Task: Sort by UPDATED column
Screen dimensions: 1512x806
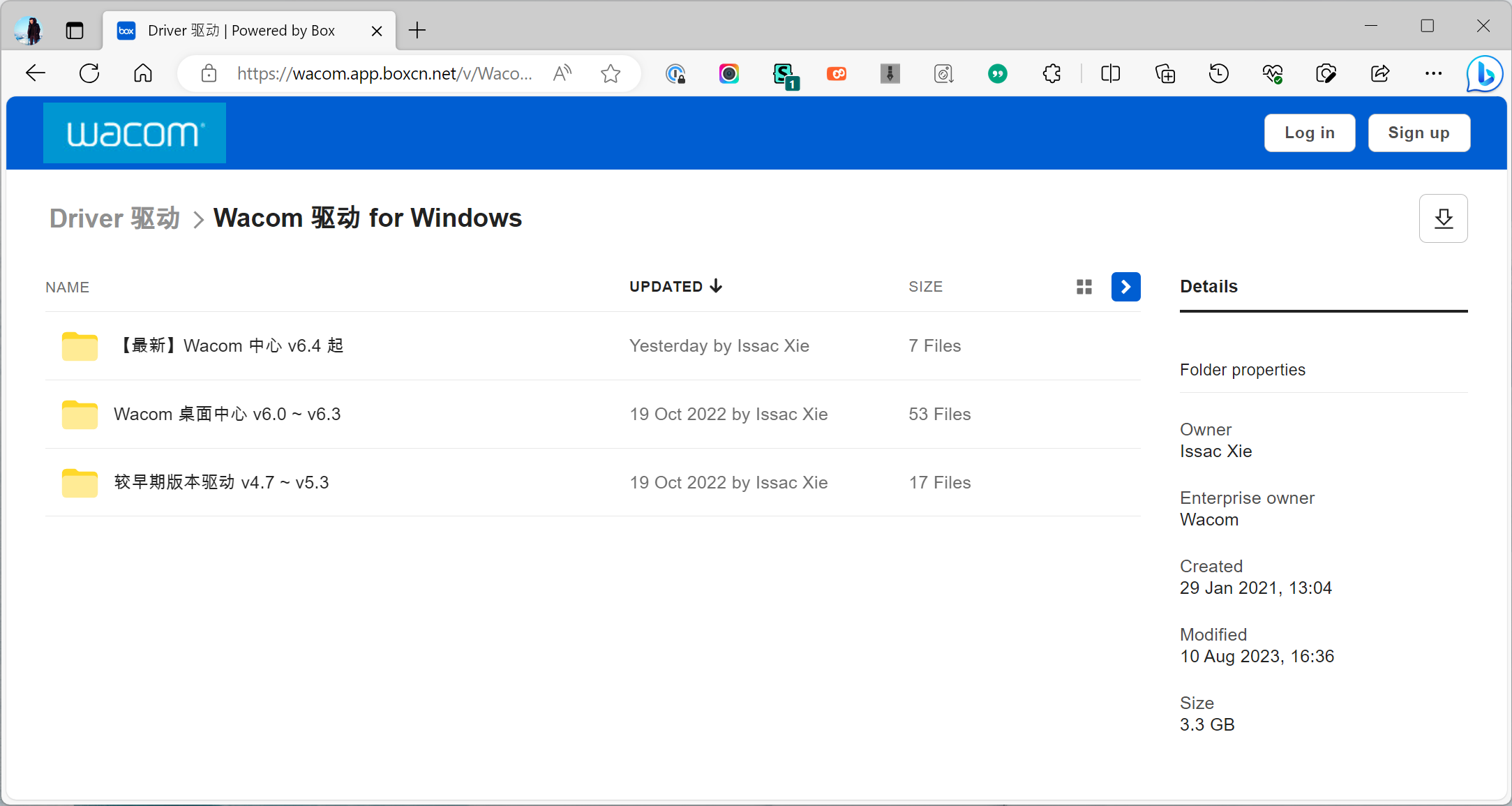Action: click(x=675, y=287)
